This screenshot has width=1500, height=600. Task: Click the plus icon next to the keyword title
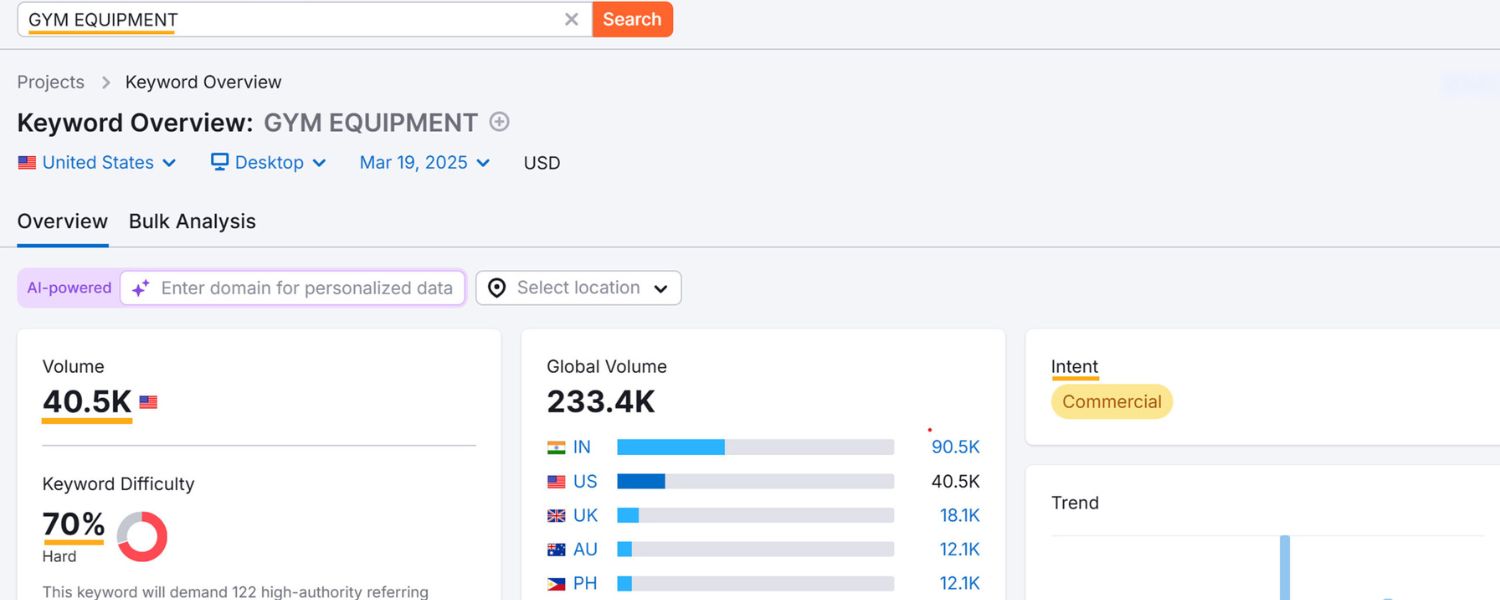pos(498,122)
